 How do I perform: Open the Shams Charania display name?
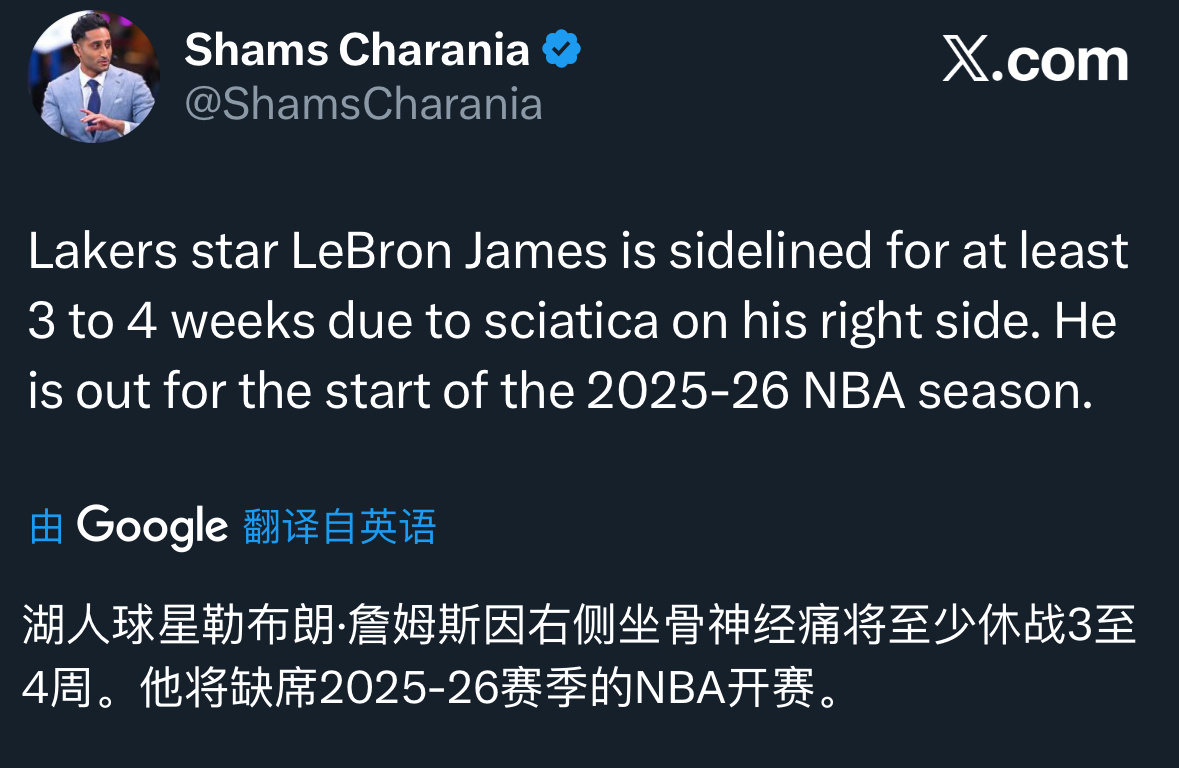[x=357, y=49]
